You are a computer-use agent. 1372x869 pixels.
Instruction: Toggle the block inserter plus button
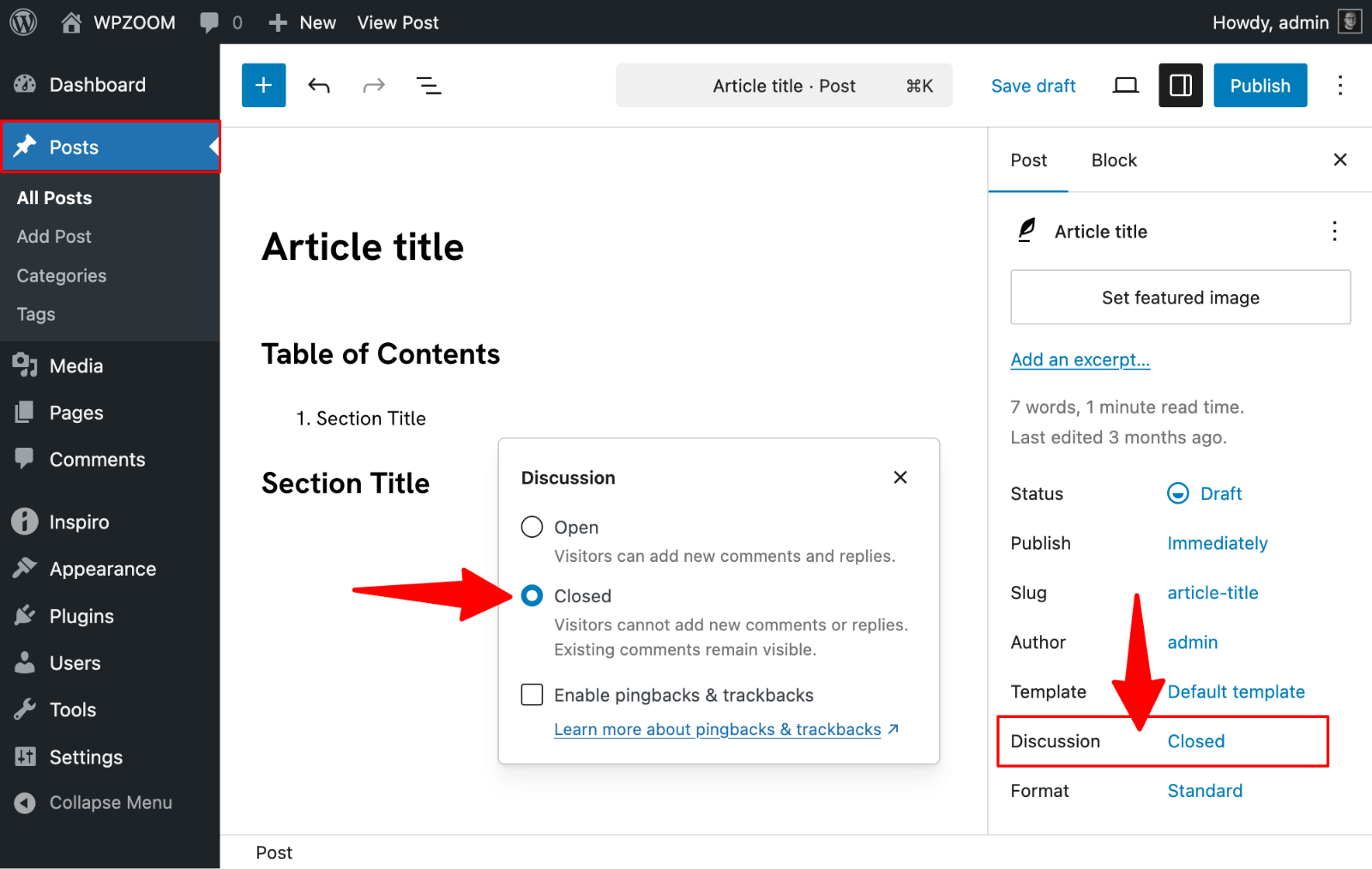(x=264, y=85)
